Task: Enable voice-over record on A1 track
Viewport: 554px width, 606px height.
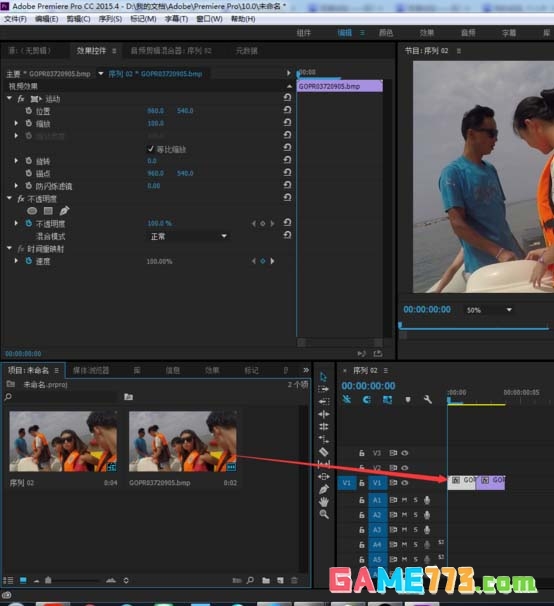Action: (x=427, y=500)
